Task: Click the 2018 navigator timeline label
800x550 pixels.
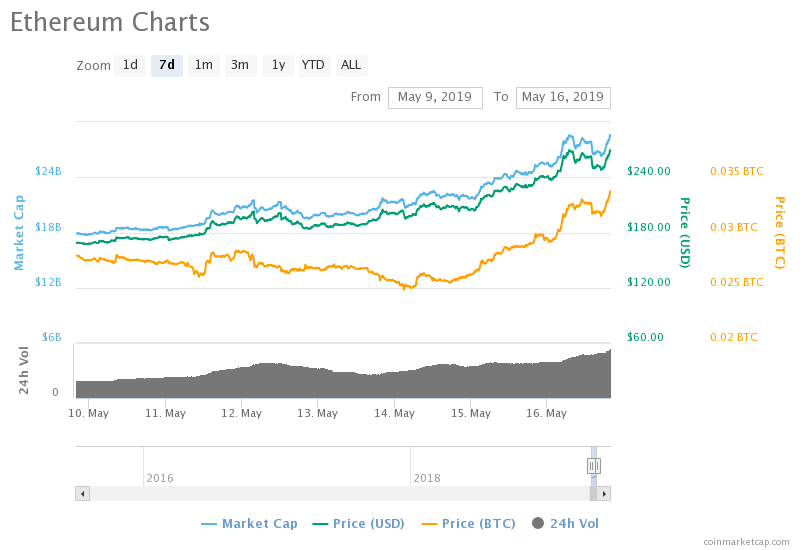Action: [427, 478]
